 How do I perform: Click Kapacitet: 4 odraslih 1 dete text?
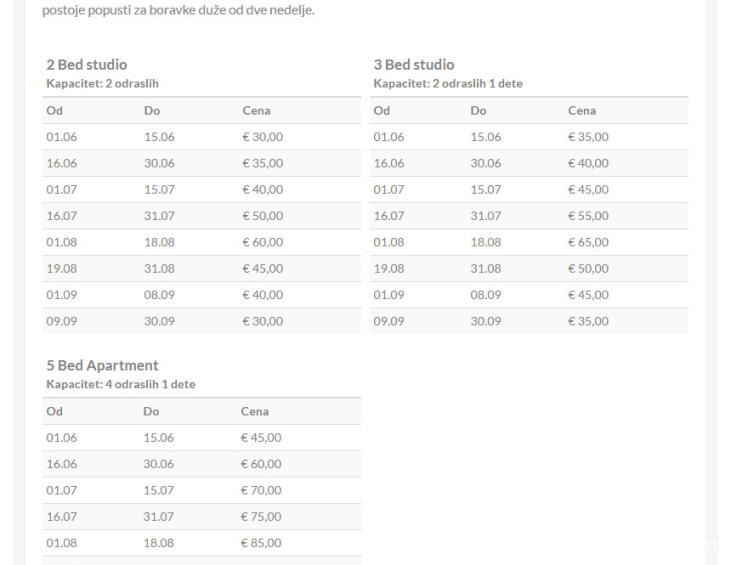(x=121, y=384)
